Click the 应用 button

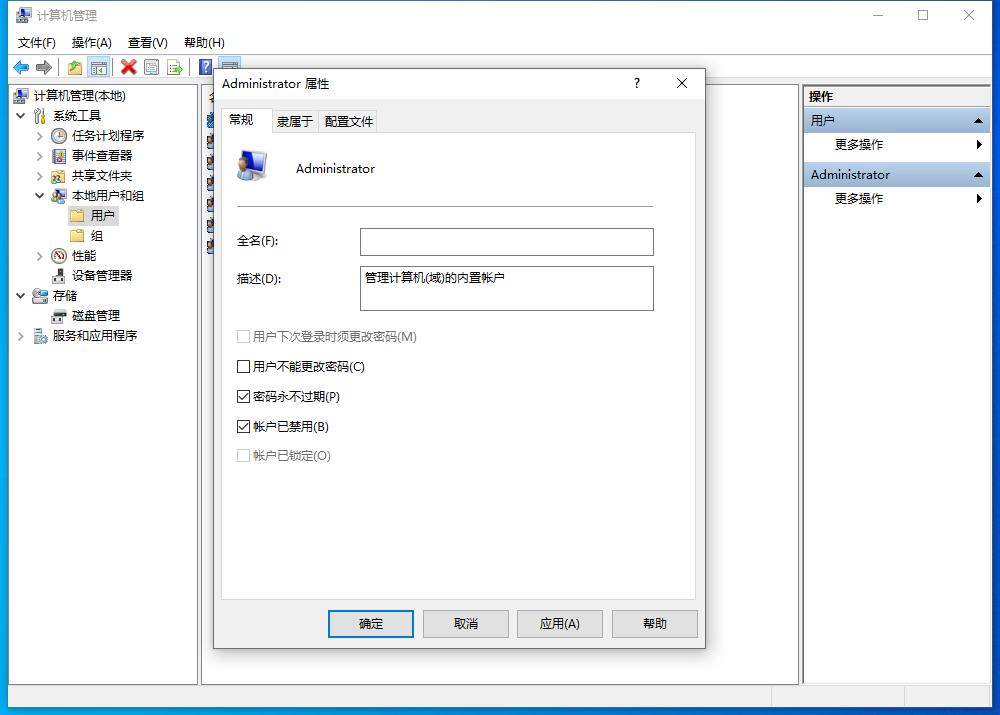coord(560,623)
